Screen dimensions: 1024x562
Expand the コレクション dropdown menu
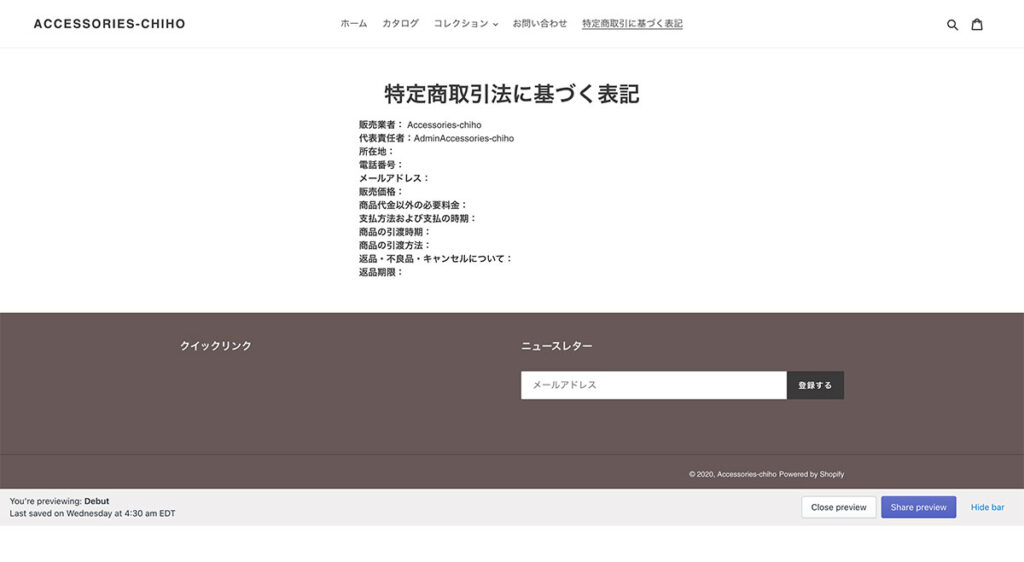pyautogui.click(x=466, y=23)
